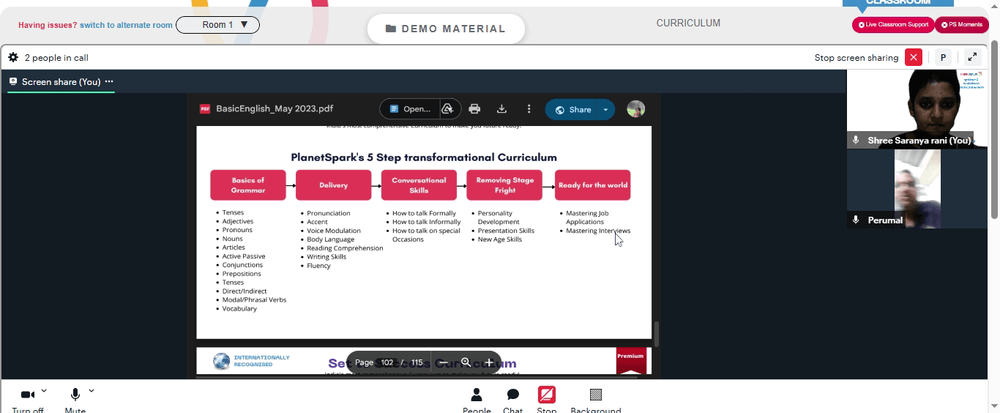Click the PDF file type icon

tap(205, 109)
